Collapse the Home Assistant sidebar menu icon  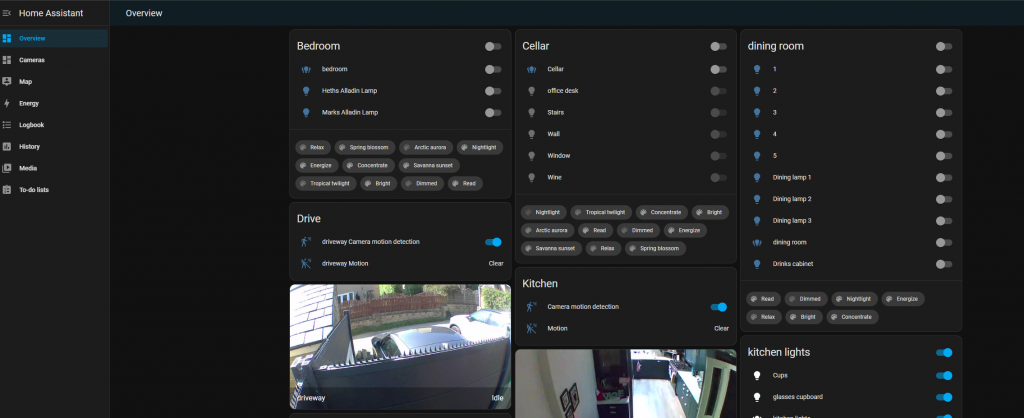pos(7,13)
